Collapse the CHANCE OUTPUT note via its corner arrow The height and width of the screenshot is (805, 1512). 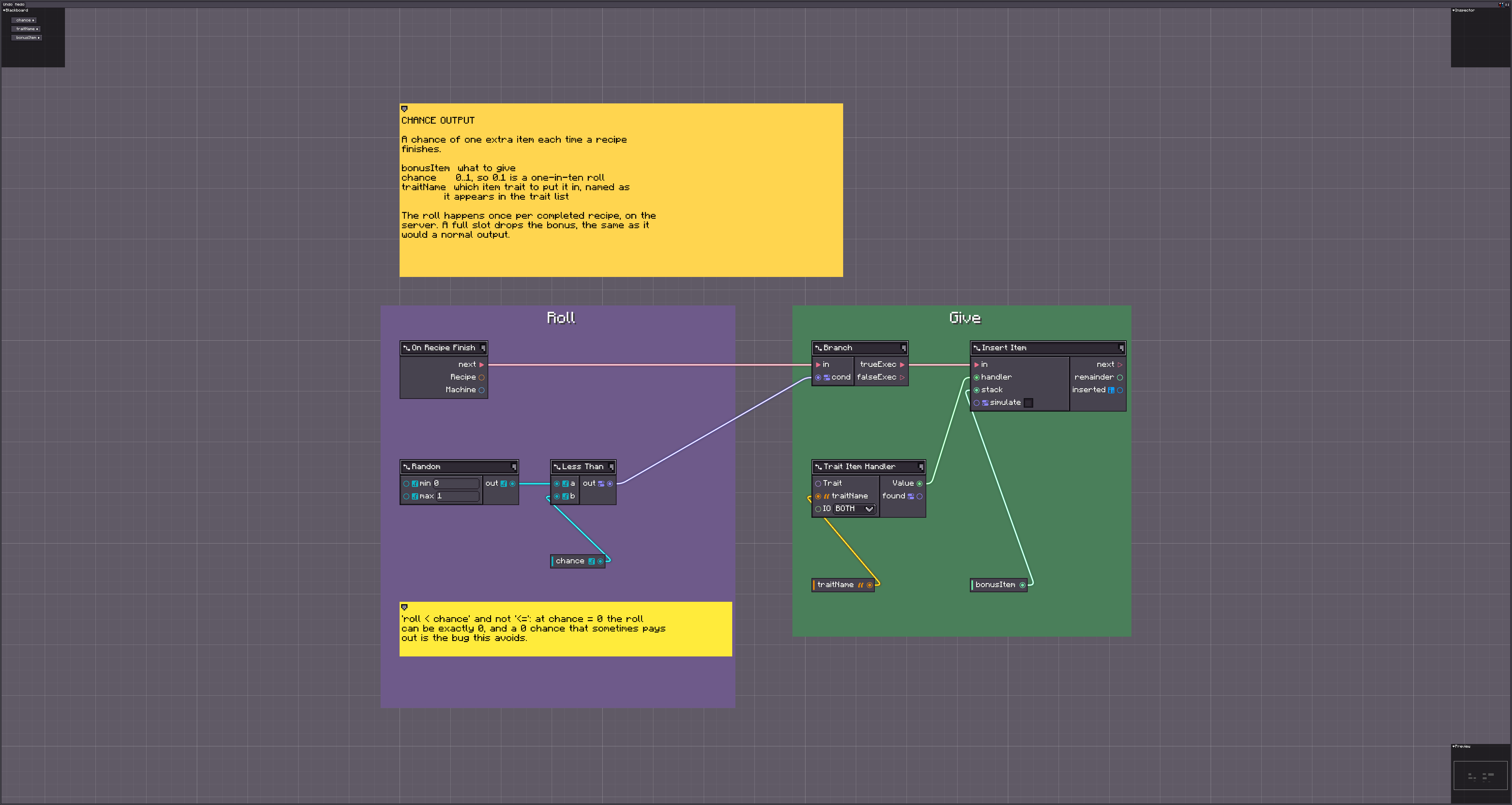click(404, 109)
